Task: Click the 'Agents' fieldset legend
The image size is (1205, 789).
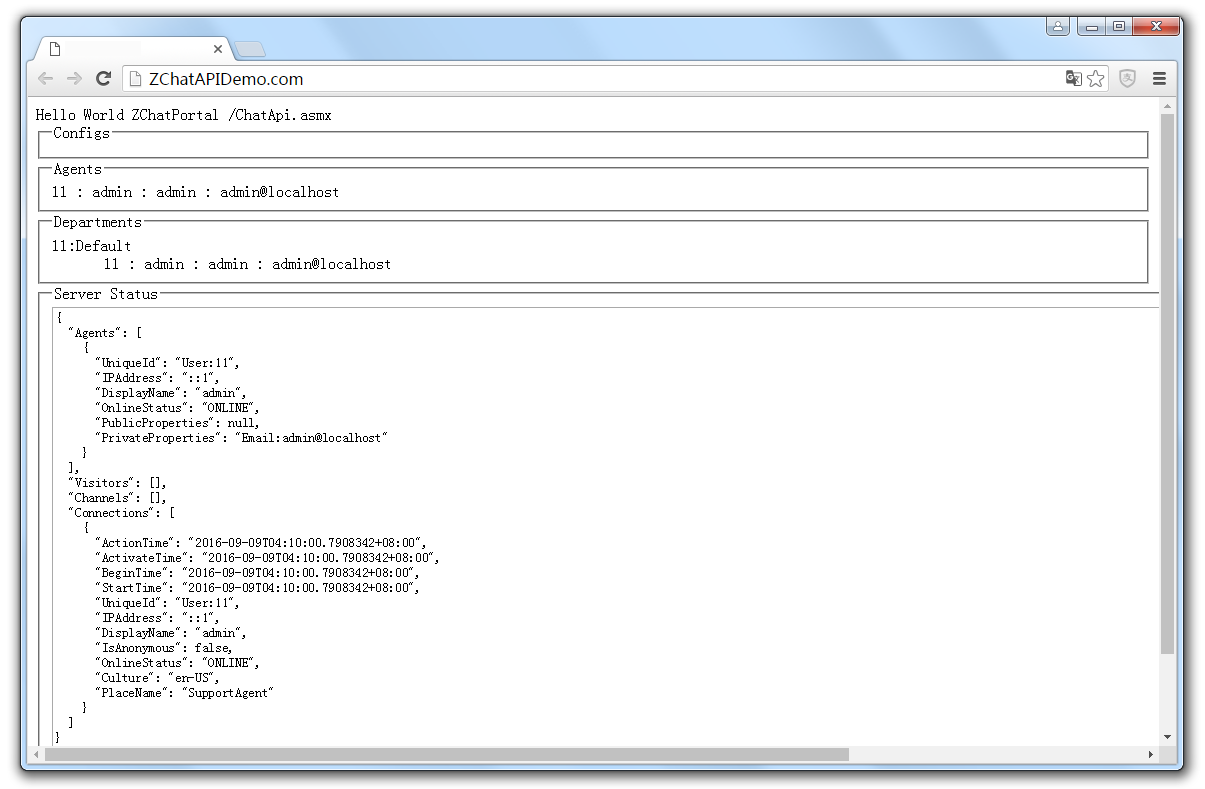Action: point(78,169)
